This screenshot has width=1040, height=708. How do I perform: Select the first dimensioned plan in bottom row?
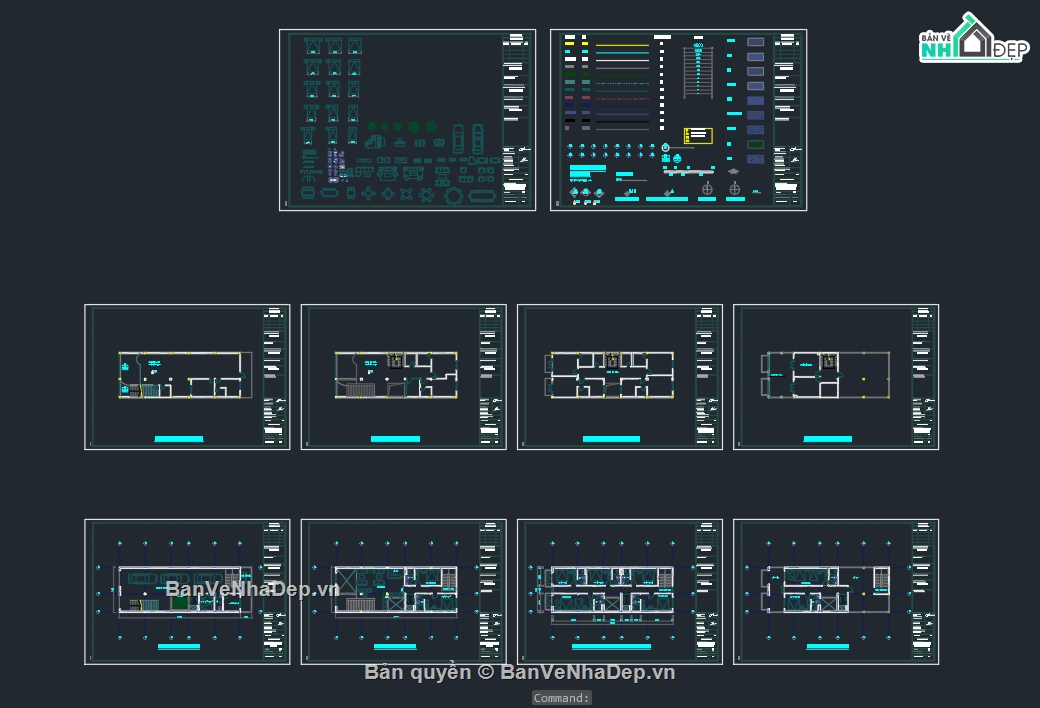(x=187, y=592)
